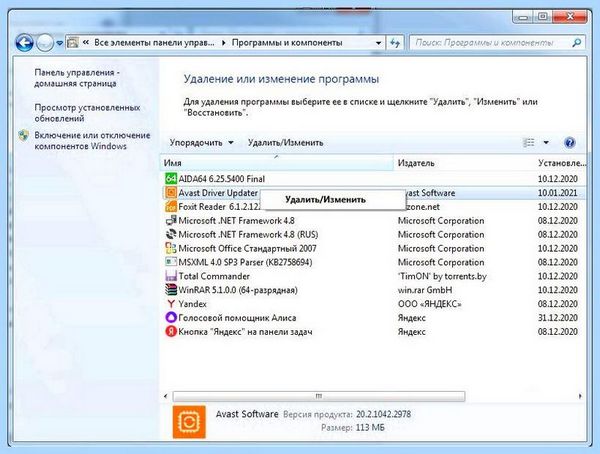Click Удалить/Изменить toolbar button
Image resolution: width=600 pixels, height=454 pixels.
point(285,142)
